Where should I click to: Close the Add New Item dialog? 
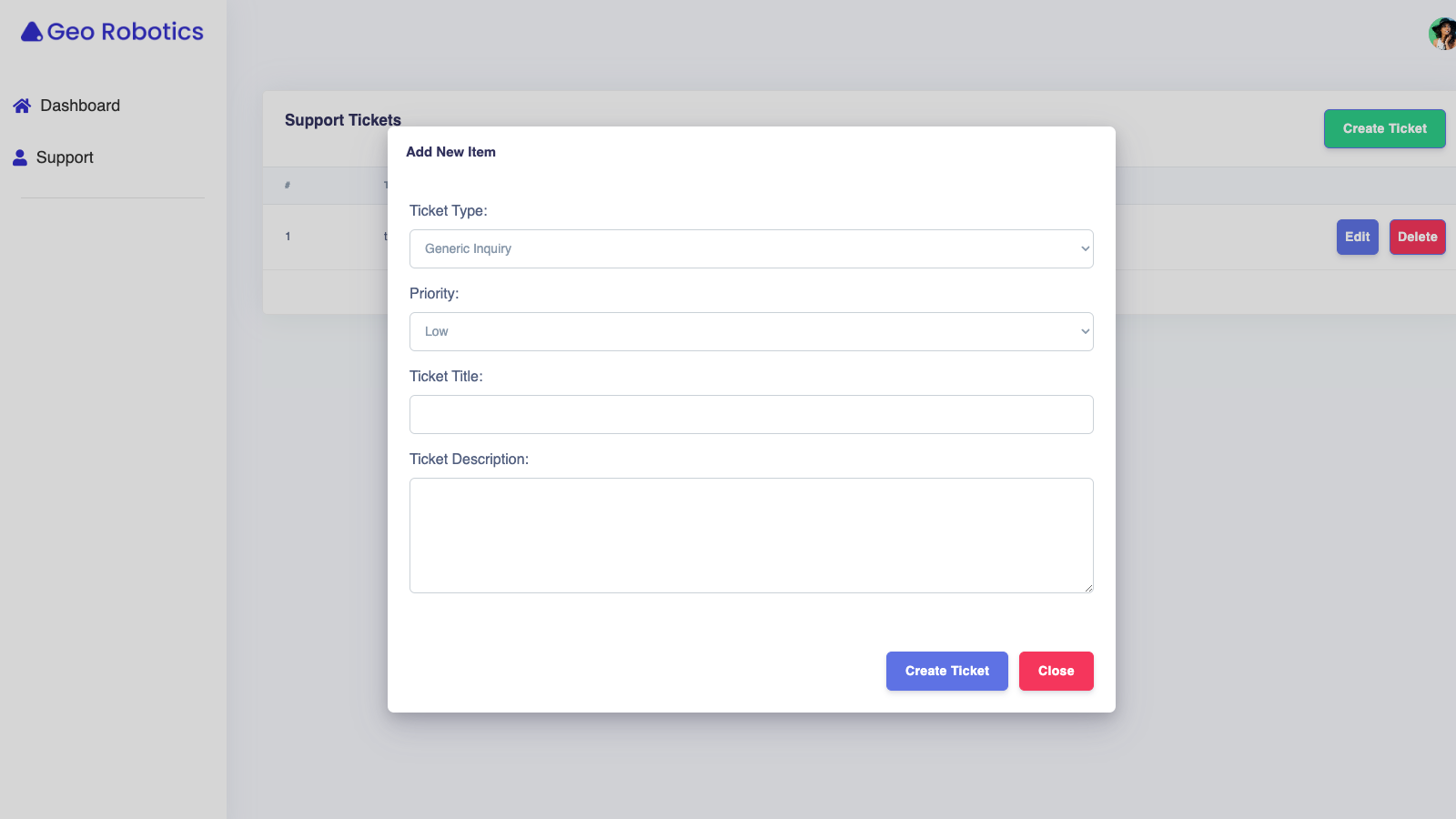1056,671
